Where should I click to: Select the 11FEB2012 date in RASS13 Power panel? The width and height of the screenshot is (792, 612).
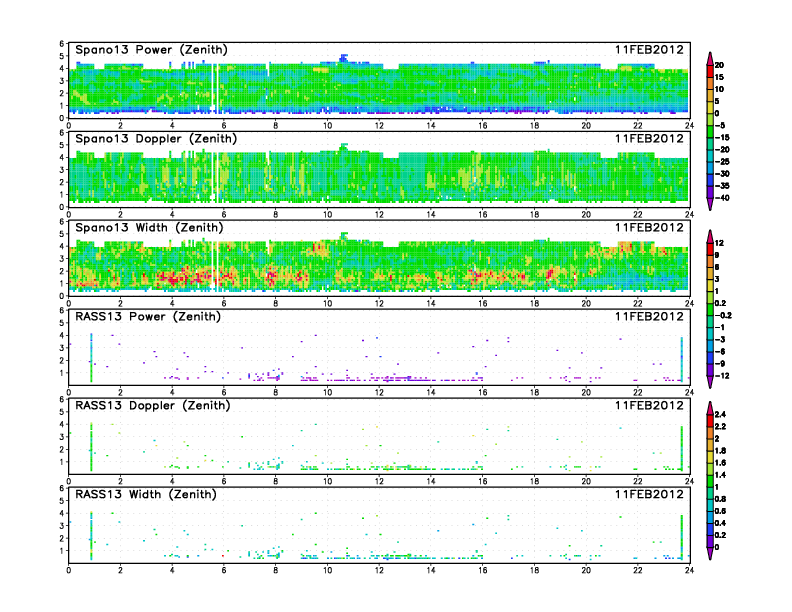(649, 316)
